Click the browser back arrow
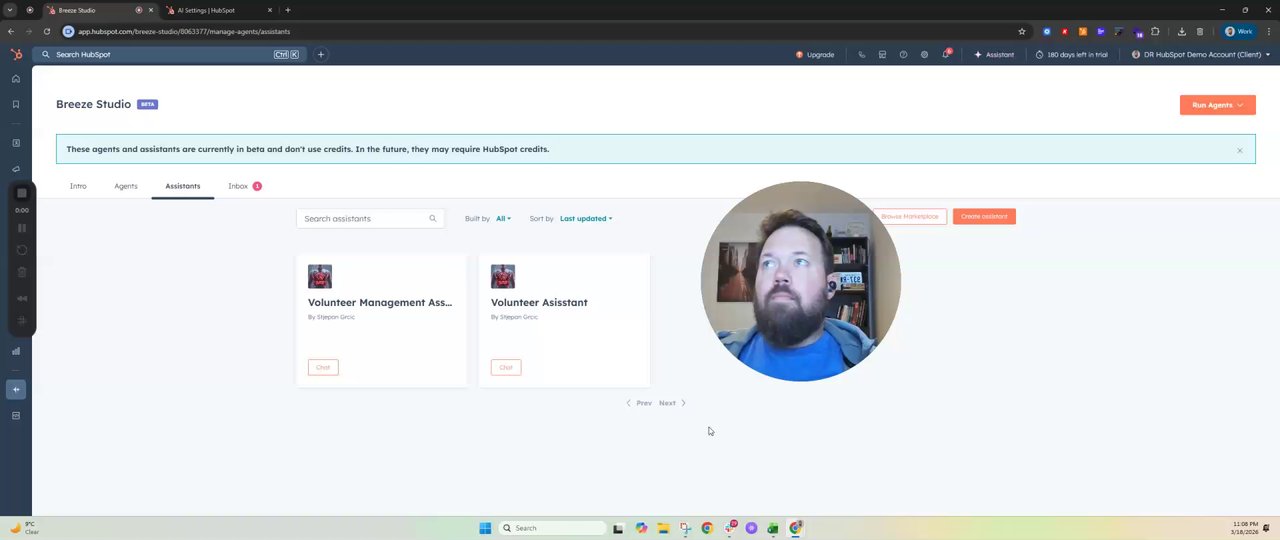1280x540 pixels. pos(11,31)
